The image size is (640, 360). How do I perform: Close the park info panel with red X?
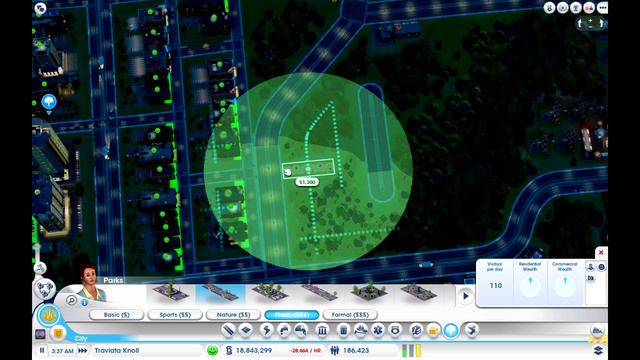(601, 252)
